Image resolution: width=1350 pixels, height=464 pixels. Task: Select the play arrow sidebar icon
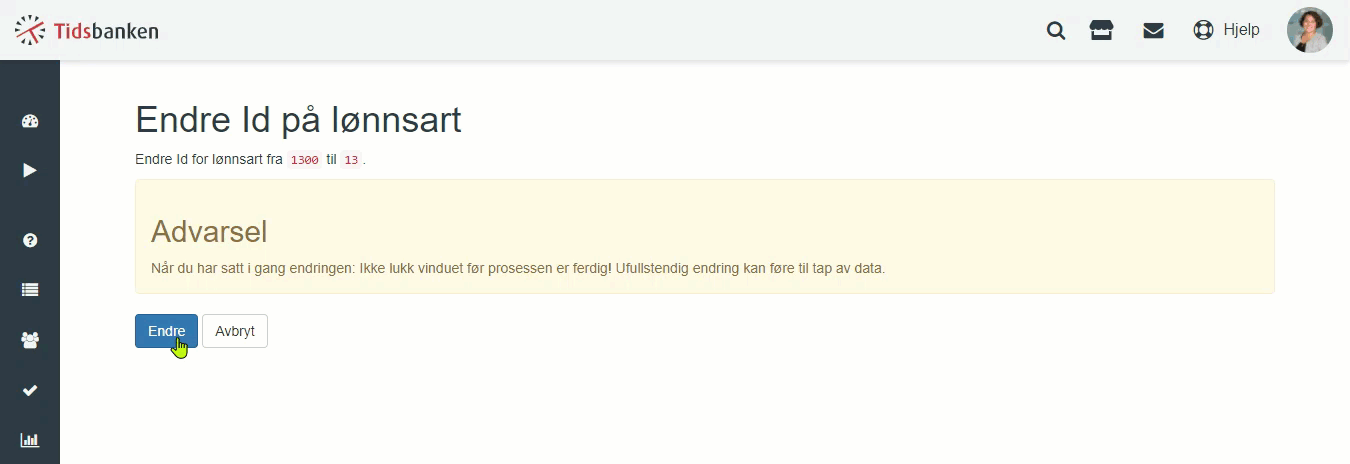pos(30,170)
